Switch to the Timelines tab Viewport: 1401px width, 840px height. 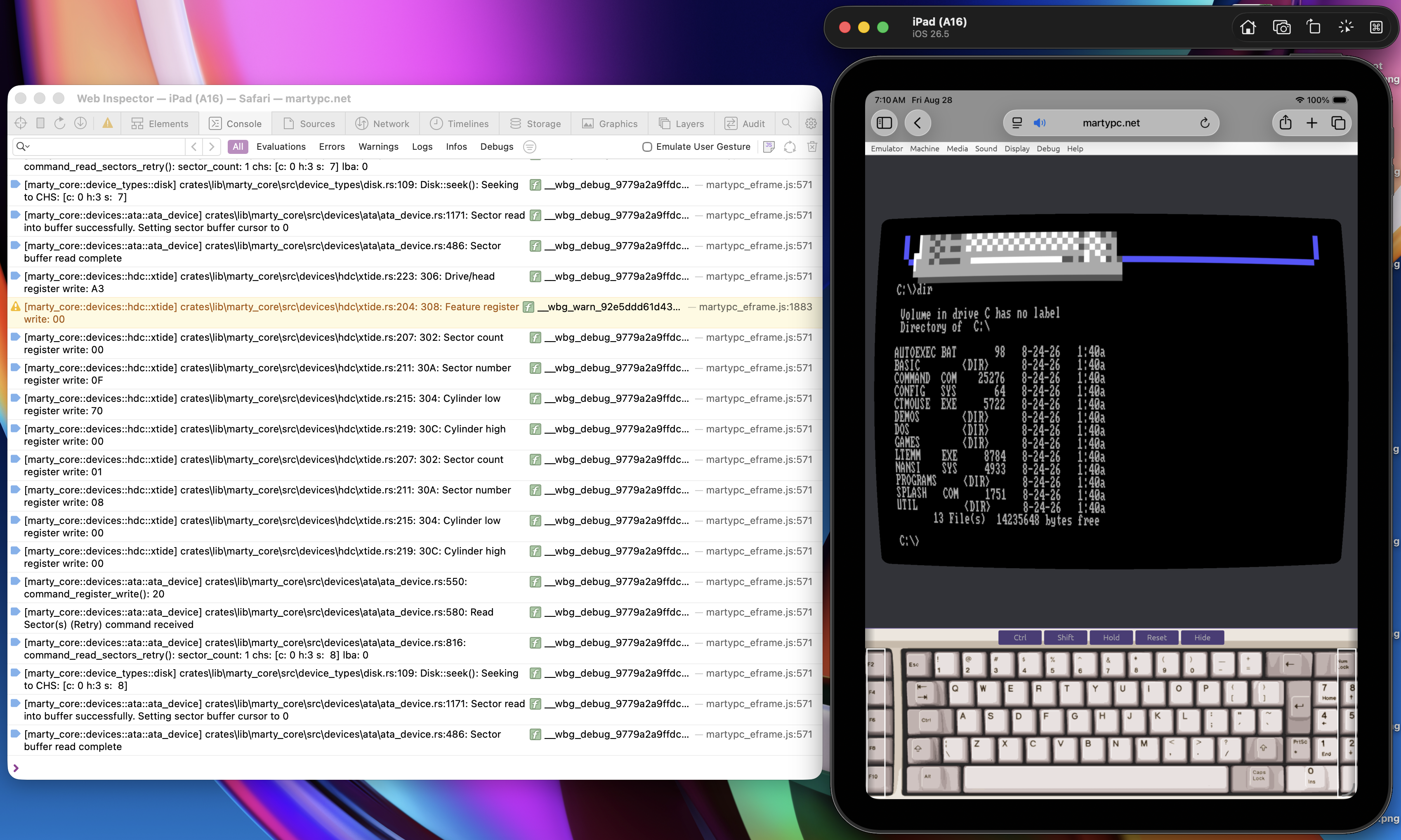click(x=459, y=123)
